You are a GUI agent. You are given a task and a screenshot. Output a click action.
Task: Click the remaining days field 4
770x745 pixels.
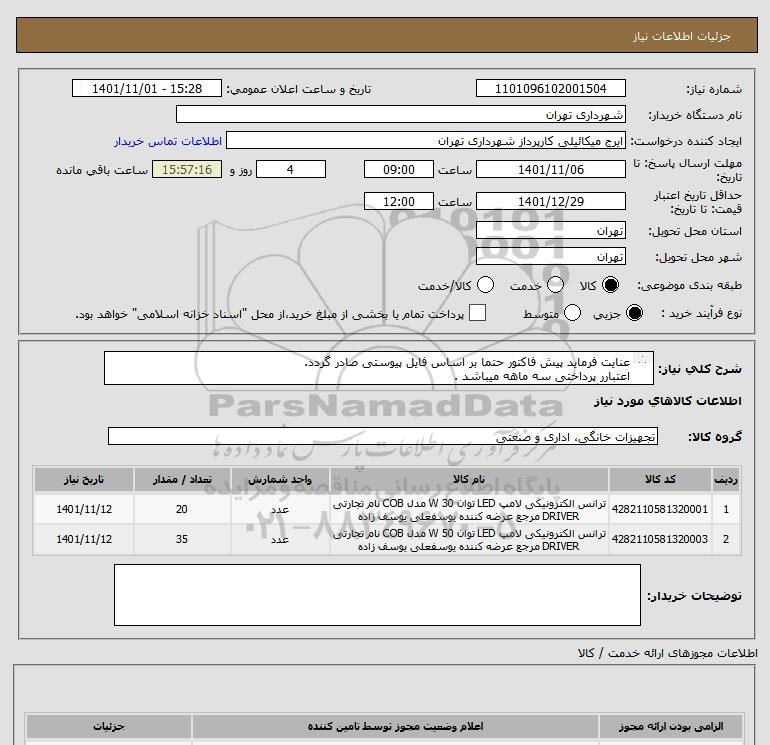click(291, 170)
